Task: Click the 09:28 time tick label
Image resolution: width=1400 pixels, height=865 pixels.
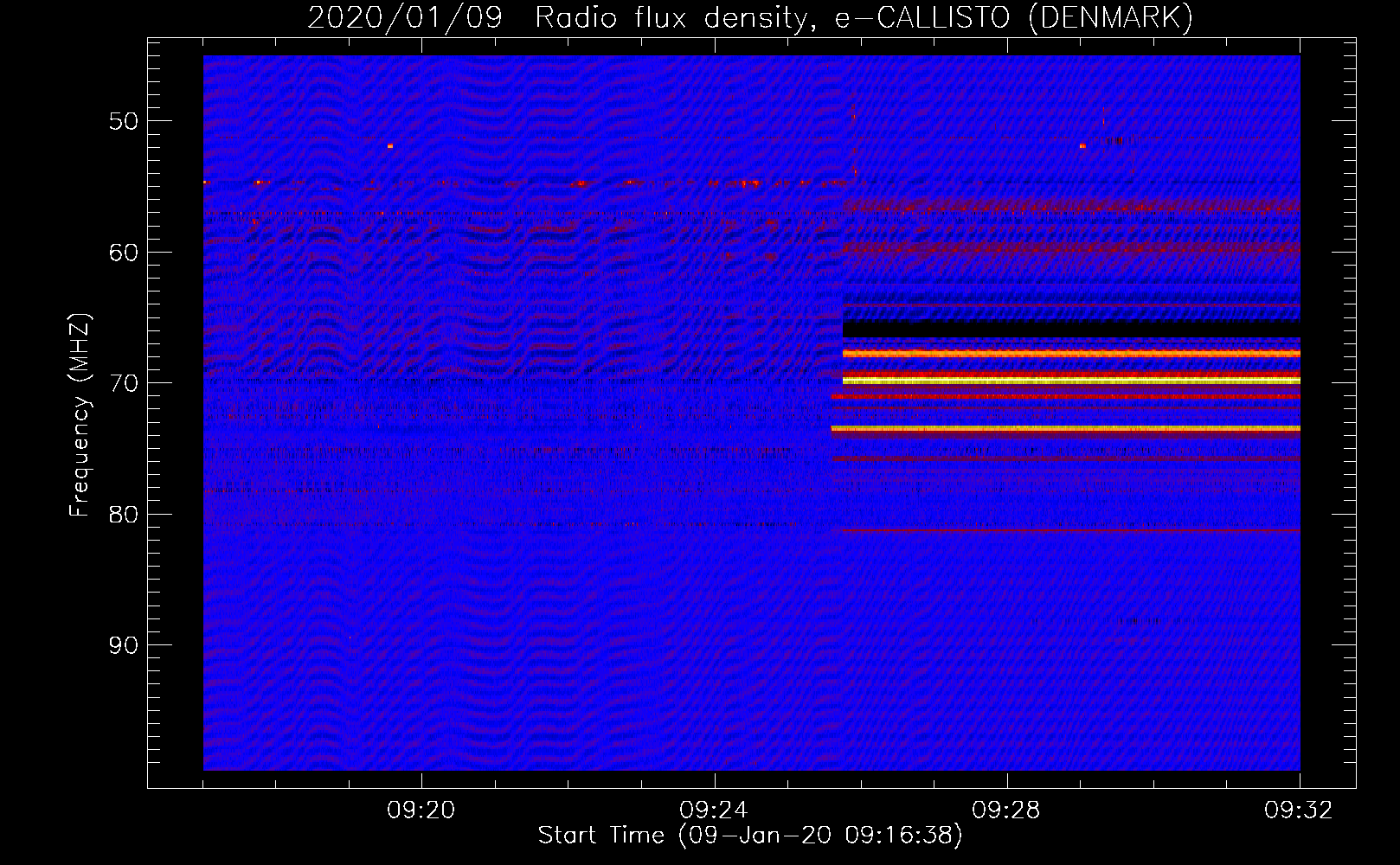Action: 1006,811
